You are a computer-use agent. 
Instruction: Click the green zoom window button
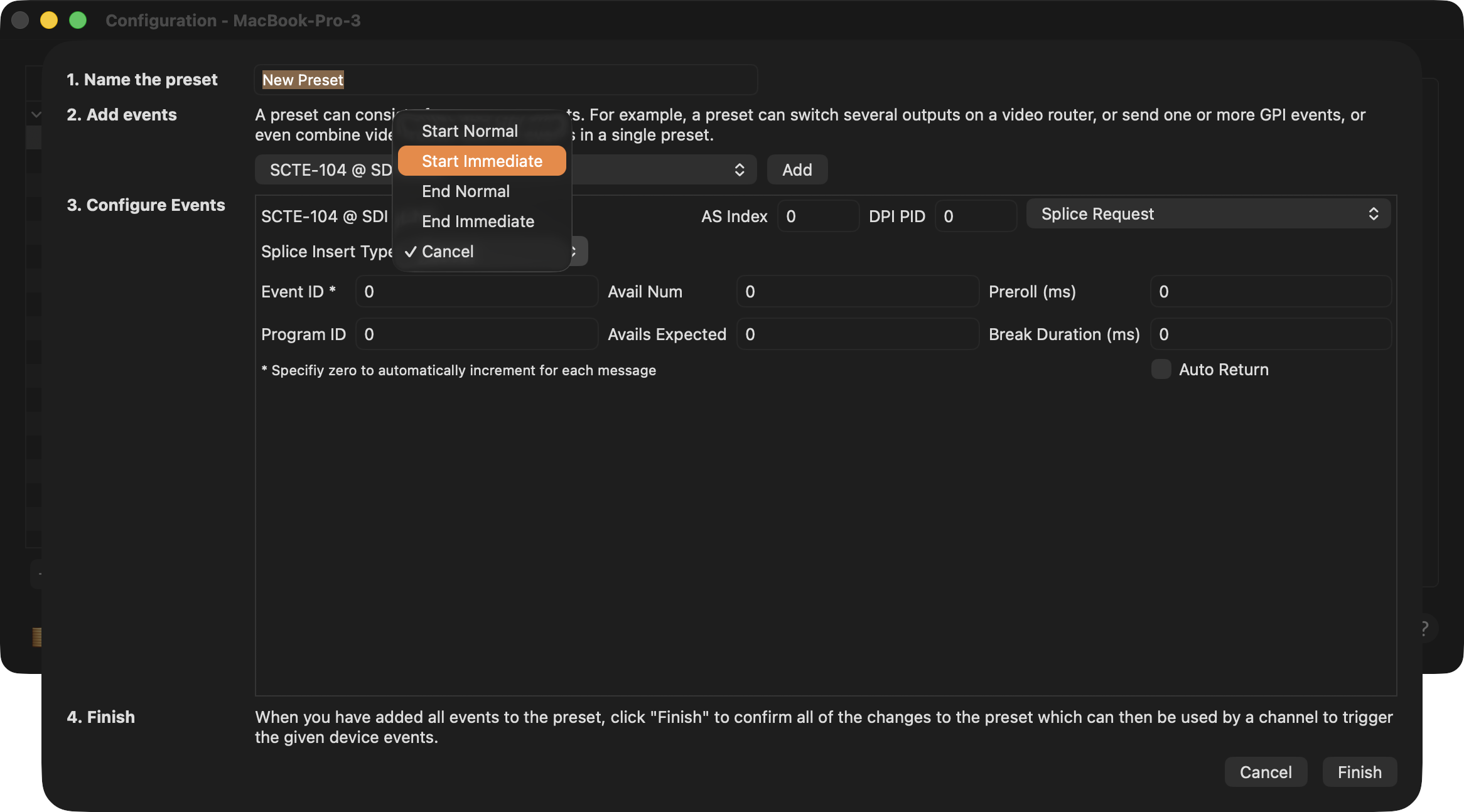tap(78, 20)
